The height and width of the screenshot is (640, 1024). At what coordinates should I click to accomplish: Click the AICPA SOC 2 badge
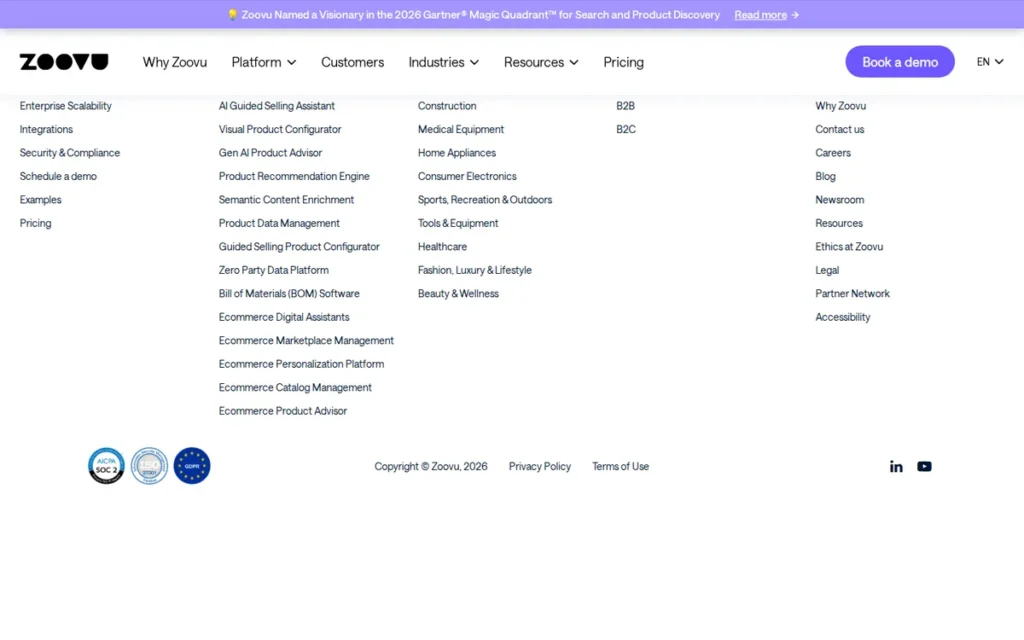coord(106,466)
